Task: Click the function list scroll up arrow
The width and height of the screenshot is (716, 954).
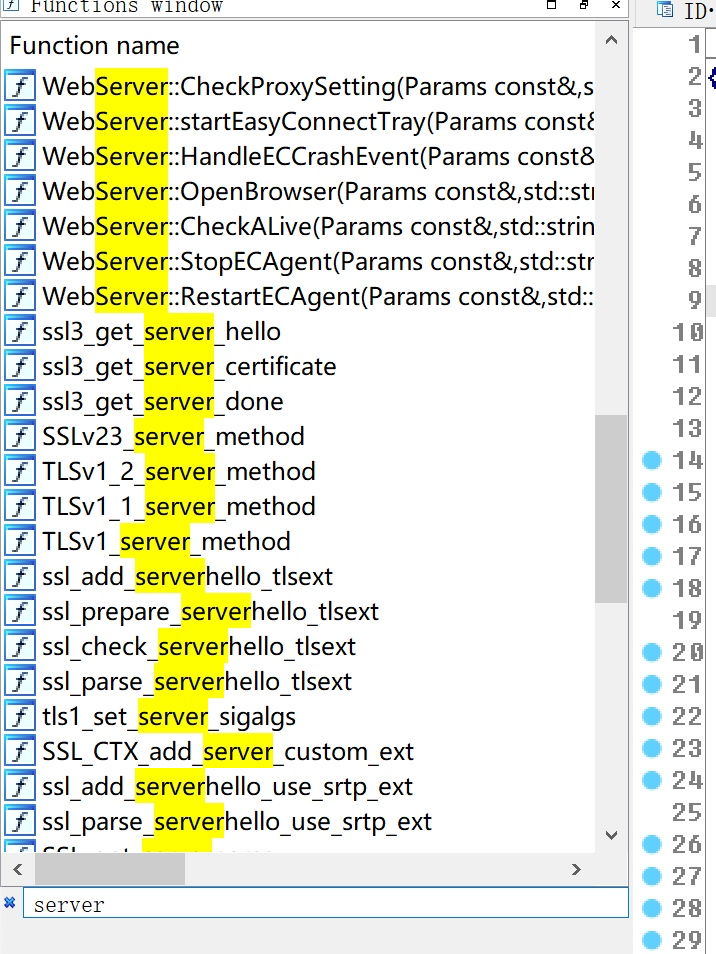Action: click(x=611, y=40)
